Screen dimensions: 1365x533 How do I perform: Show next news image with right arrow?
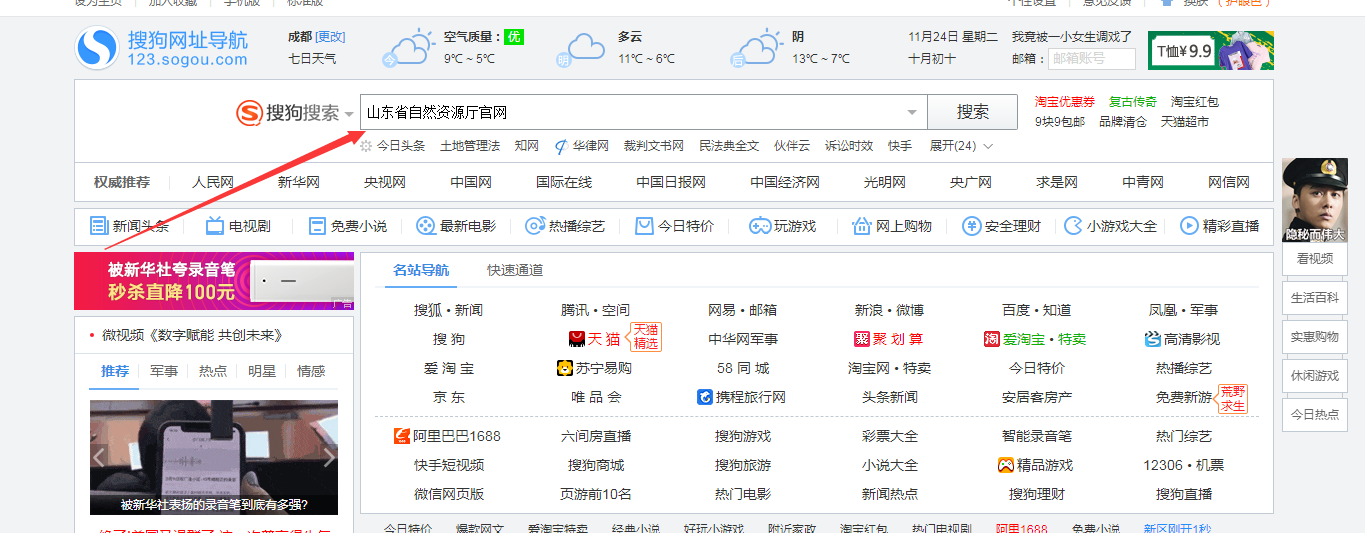(x=329, y=458)
